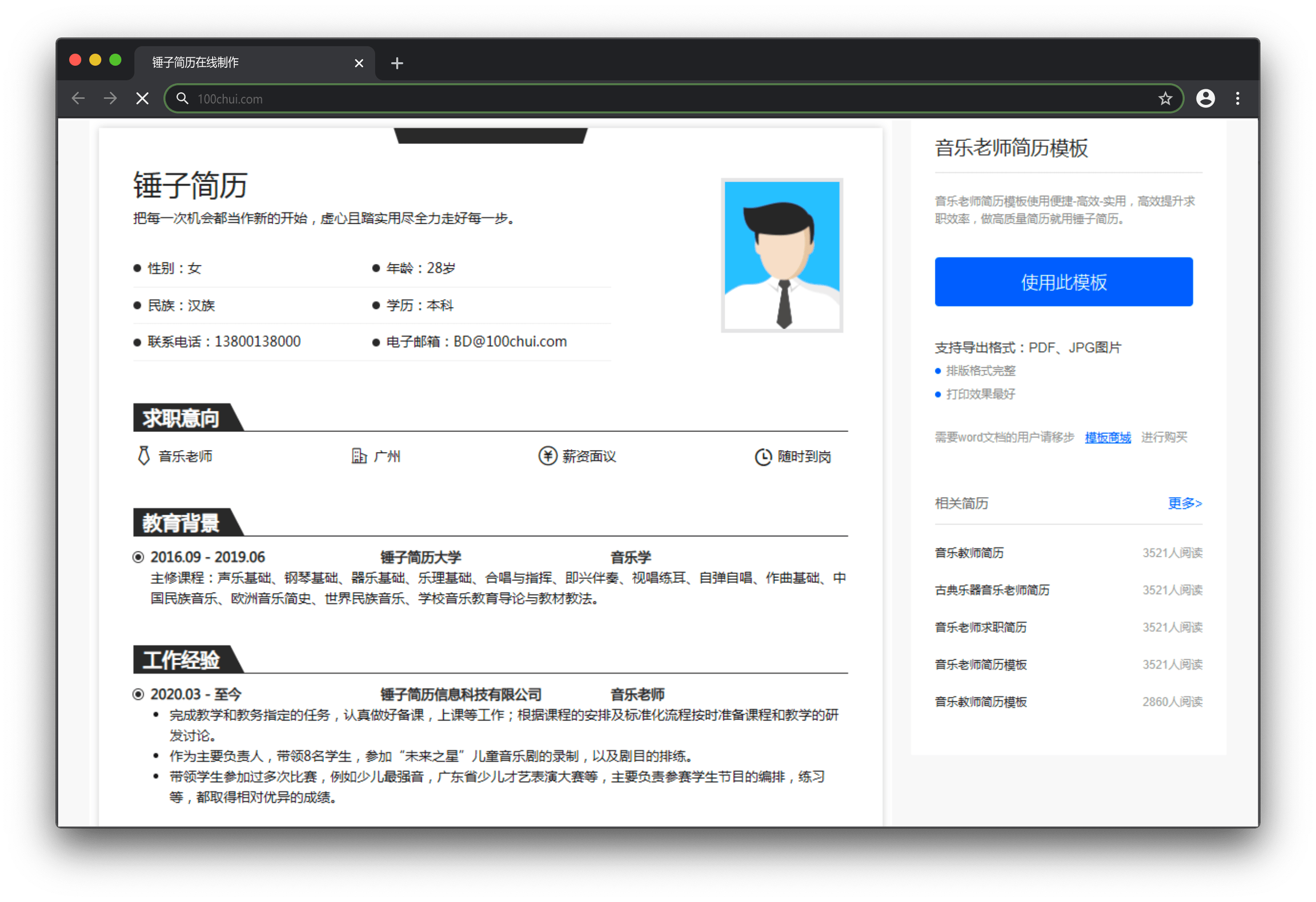Click the bullet marker beside 2020.03 - 至今

point(138,695)
